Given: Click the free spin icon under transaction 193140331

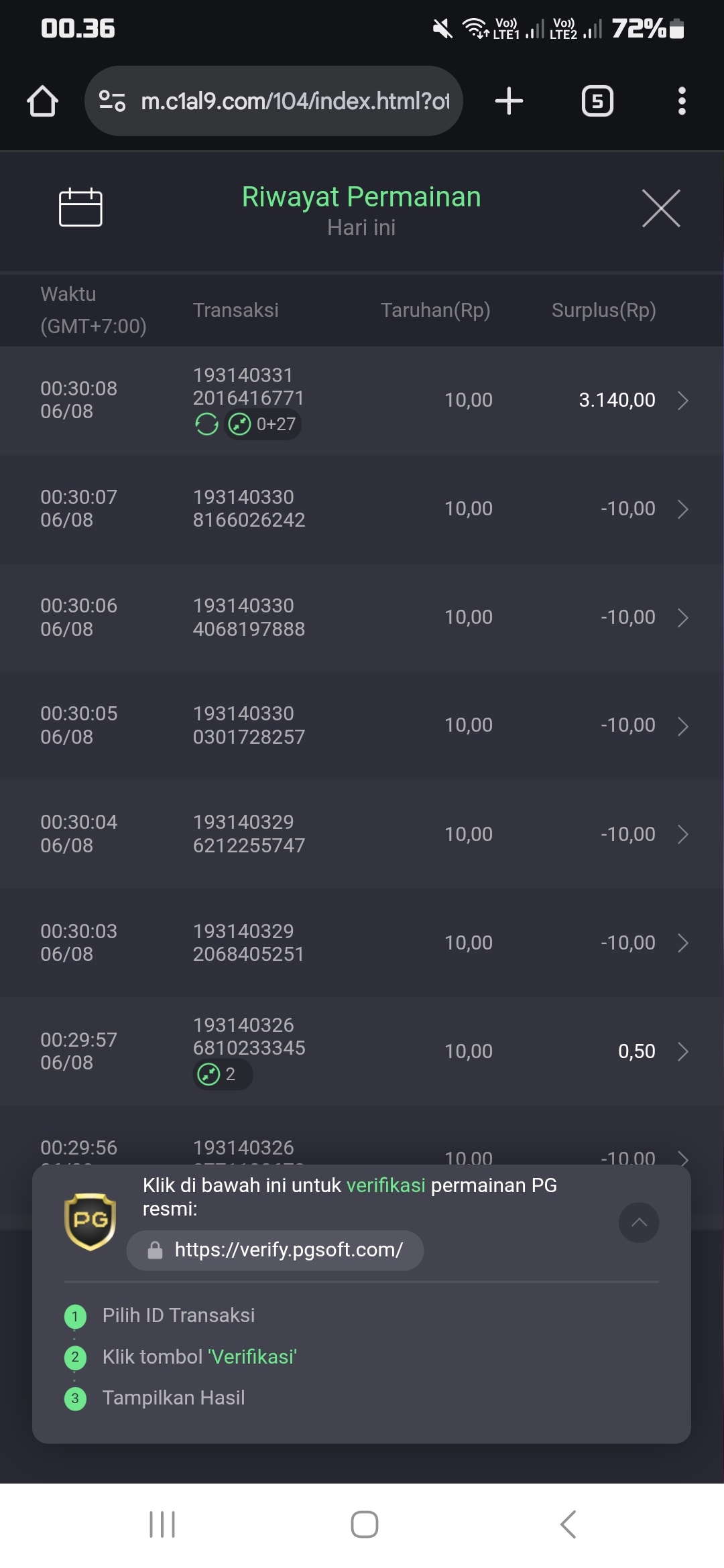Looking at the screenshot, I should click(206, 424).
